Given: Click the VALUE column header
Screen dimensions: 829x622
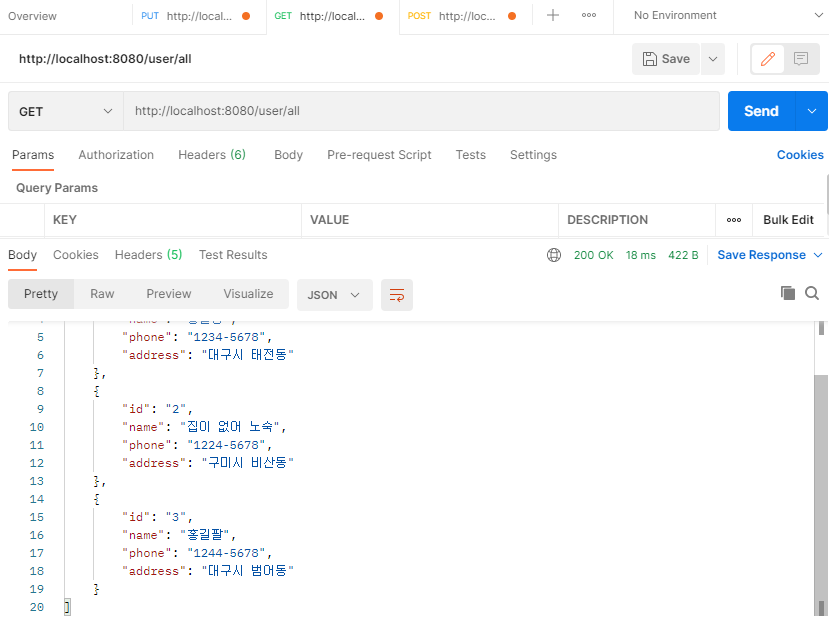Looking at the screenshot, I should coord(329,220).
